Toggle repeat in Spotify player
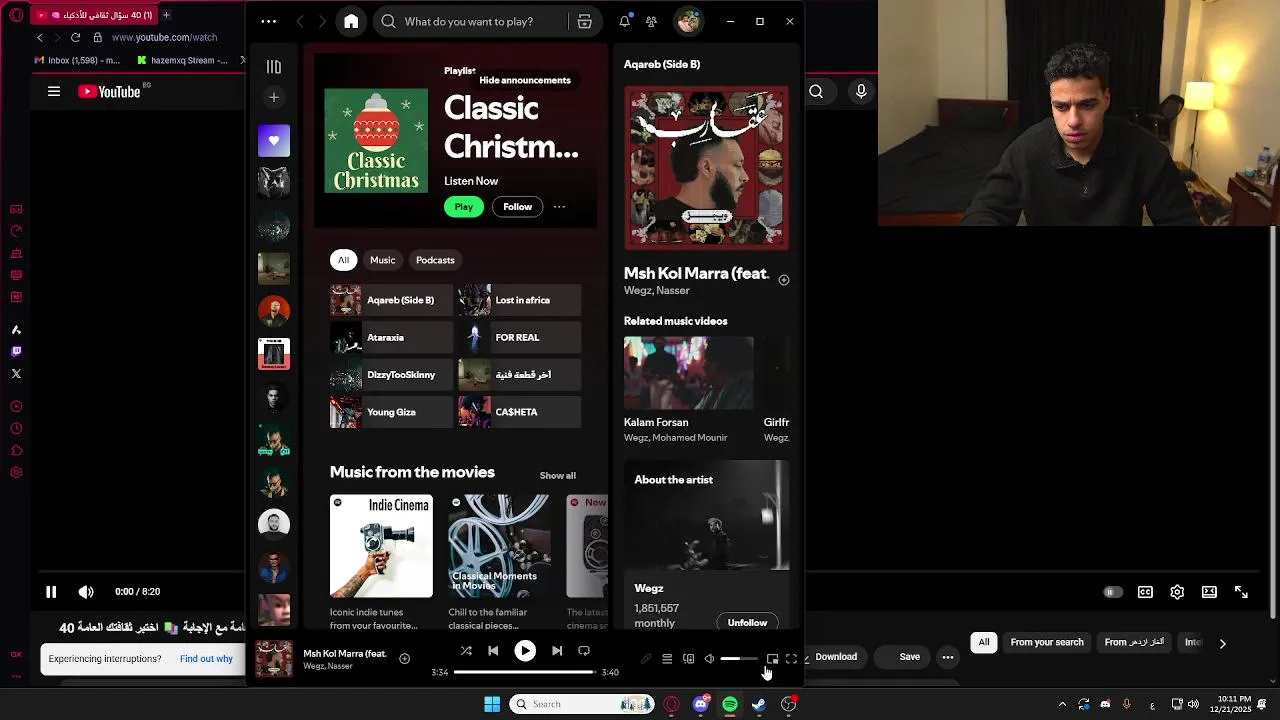Image resolution: width=1280 pixels, height=720 pixels. click(x=584, y=651)
